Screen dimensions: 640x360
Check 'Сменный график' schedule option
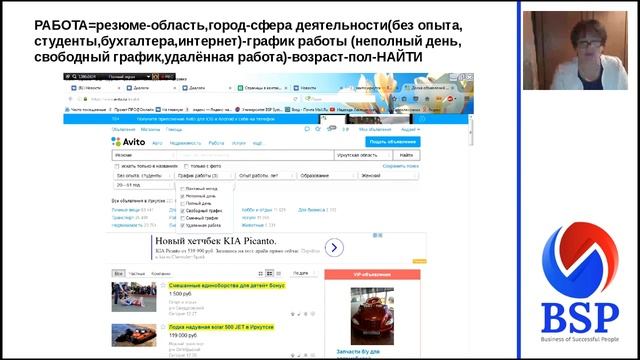tap(182, 218)
